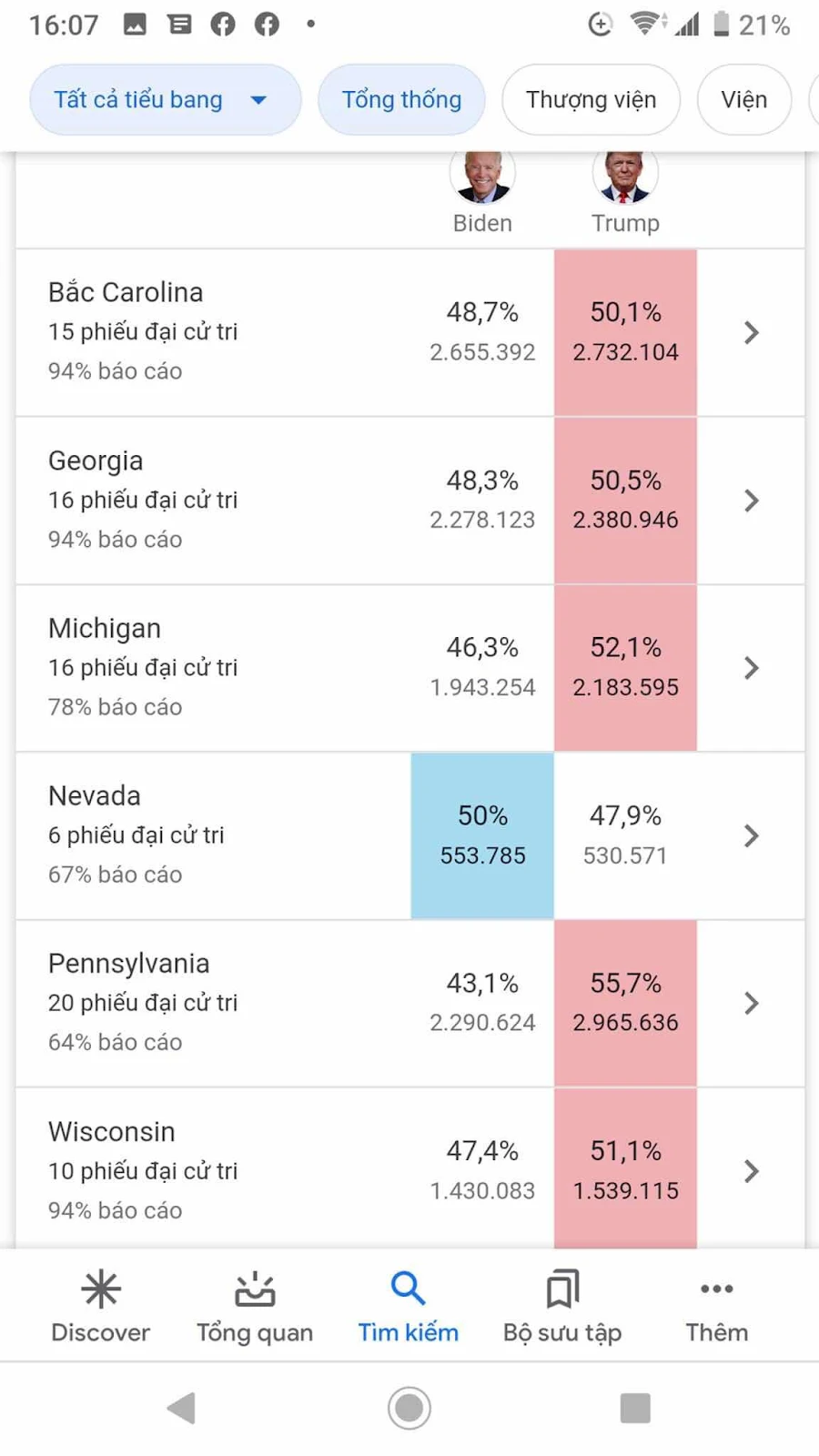Select the Tổng thống filter chip

[x=401, y=100]
